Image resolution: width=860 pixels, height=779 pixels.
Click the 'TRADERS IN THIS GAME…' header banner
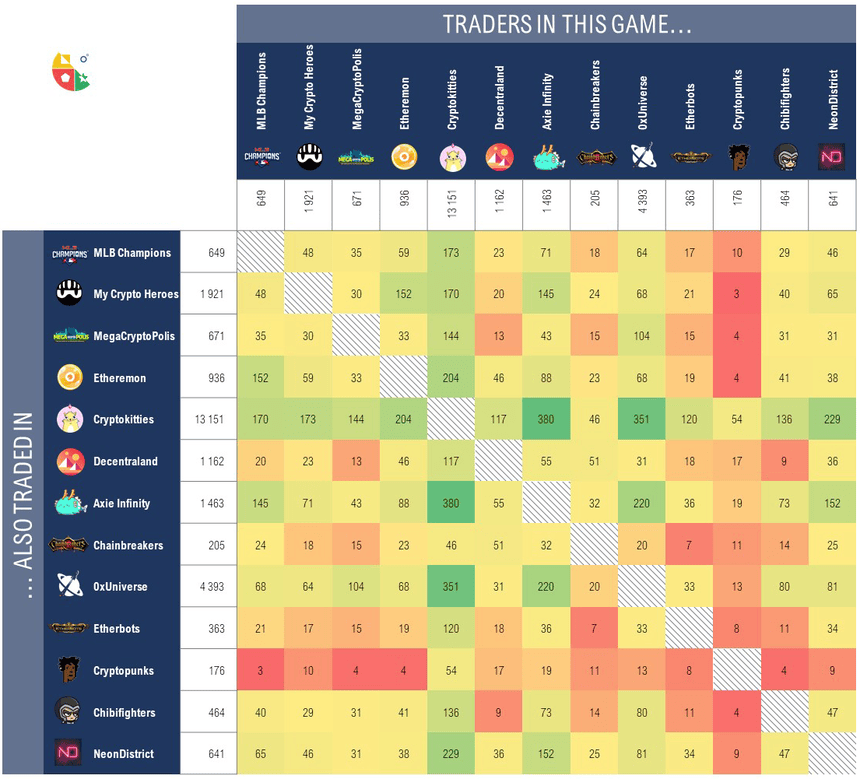[547, 24]
